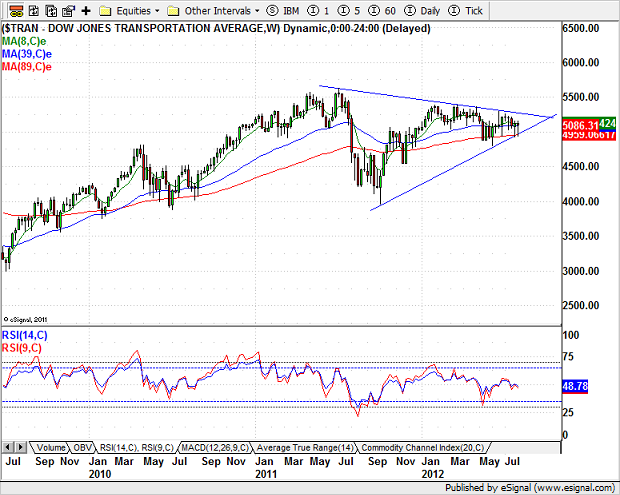Screen dimensions: 620x495
Task: Select the MA(89,C)e study label
Action: (27, 66)
